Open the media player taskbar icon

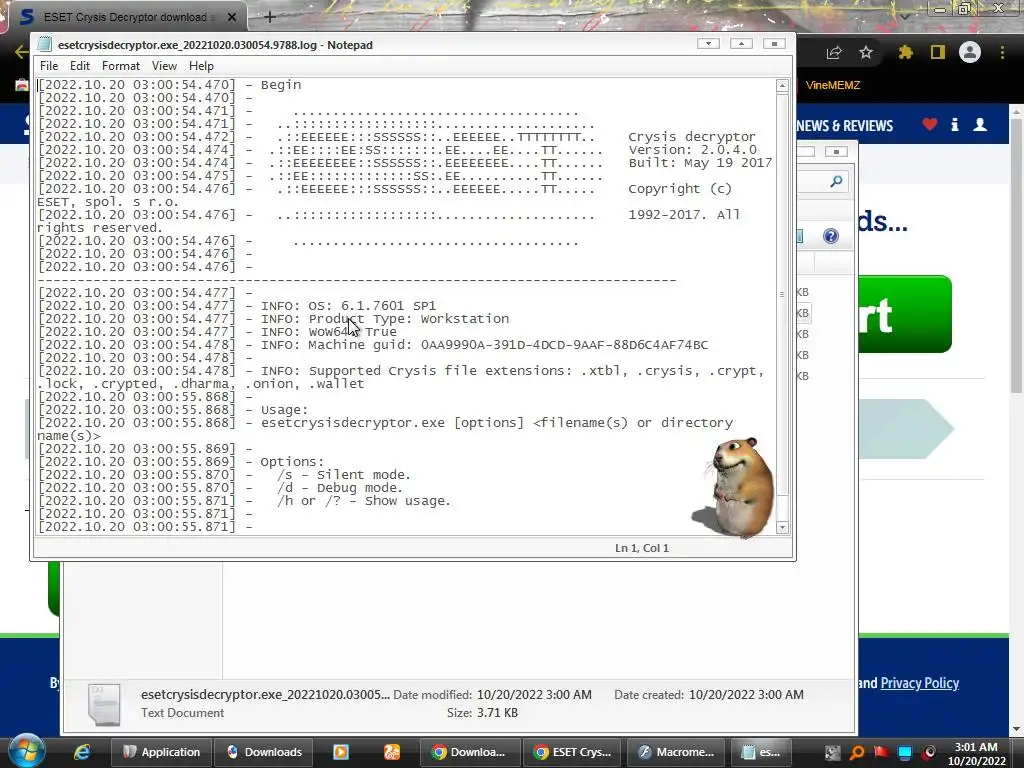[341, 752]
